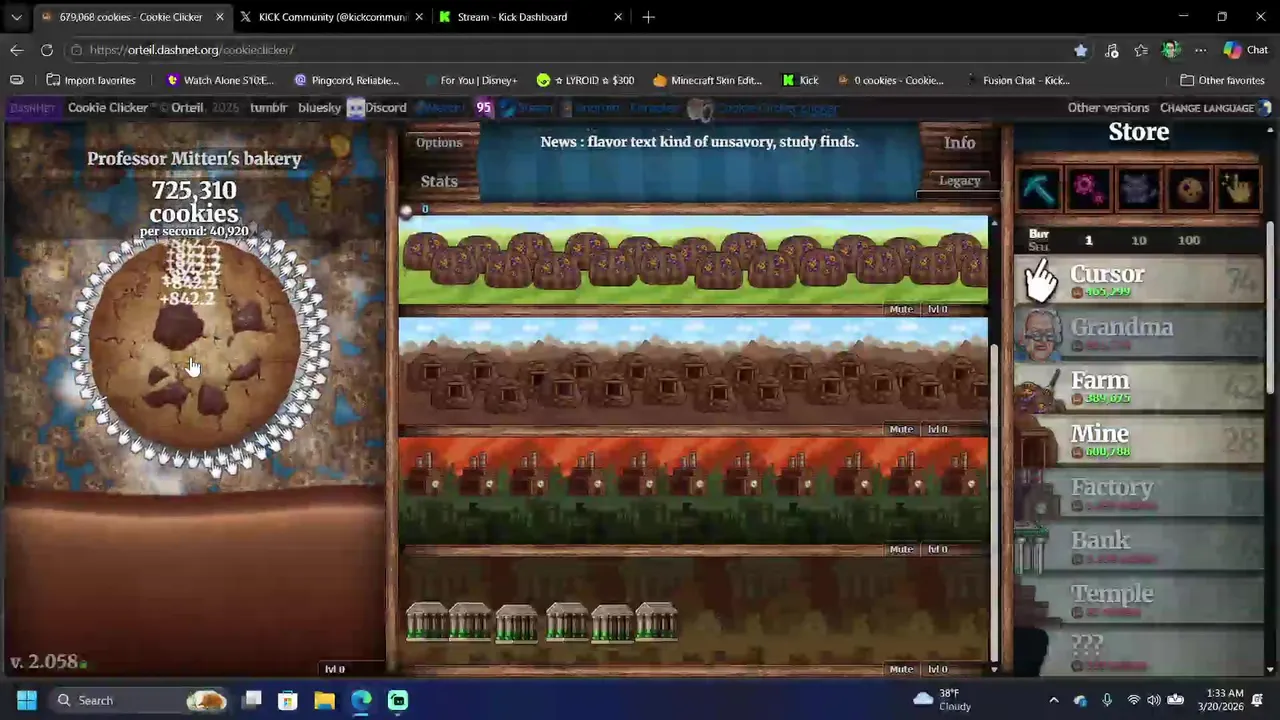Open the Stats menu
The width and height of the screenshot is (1280, 720).
point(439,181)
